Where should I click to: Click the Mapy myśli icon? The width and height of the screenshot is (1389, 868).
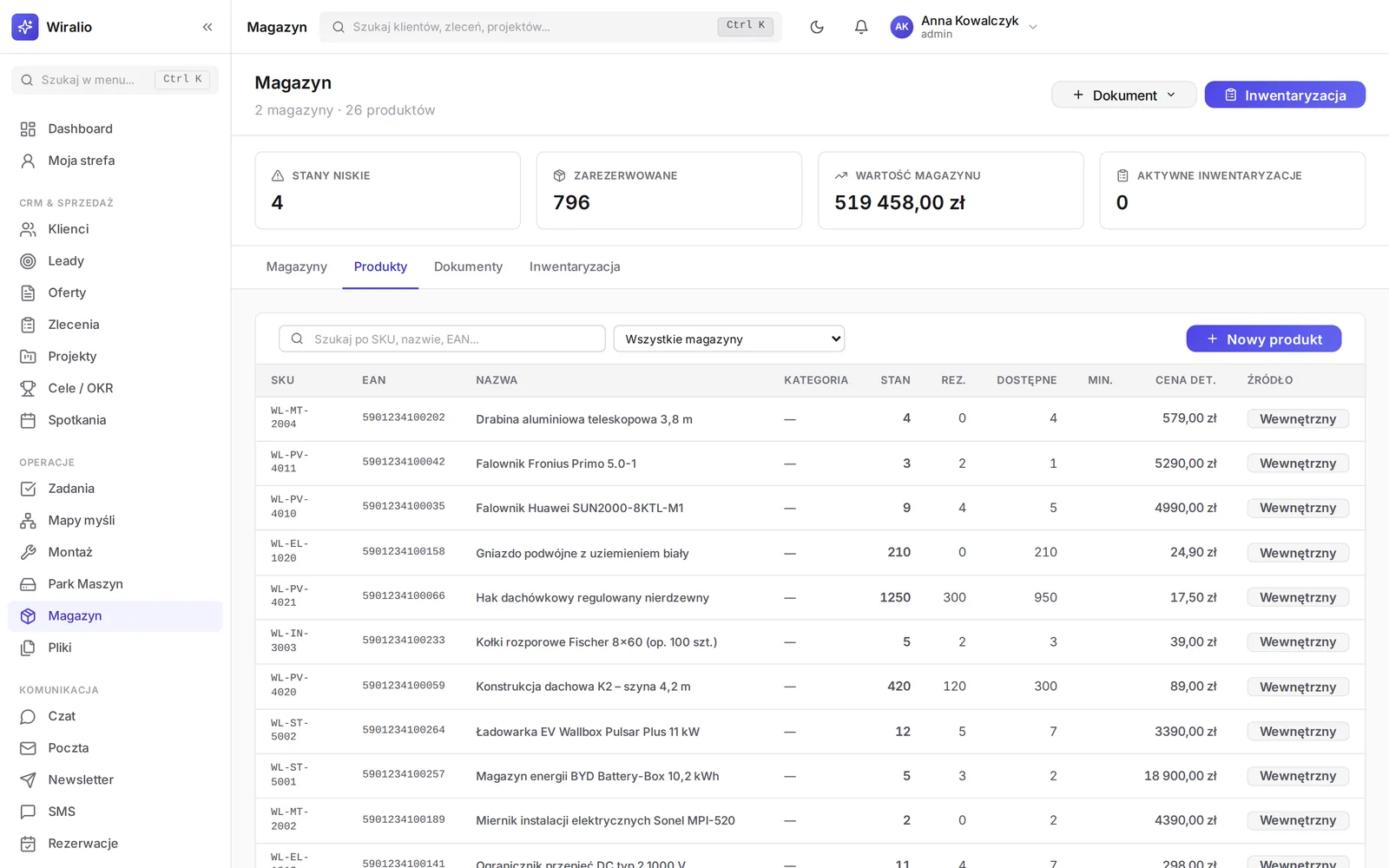click(28, 521)
